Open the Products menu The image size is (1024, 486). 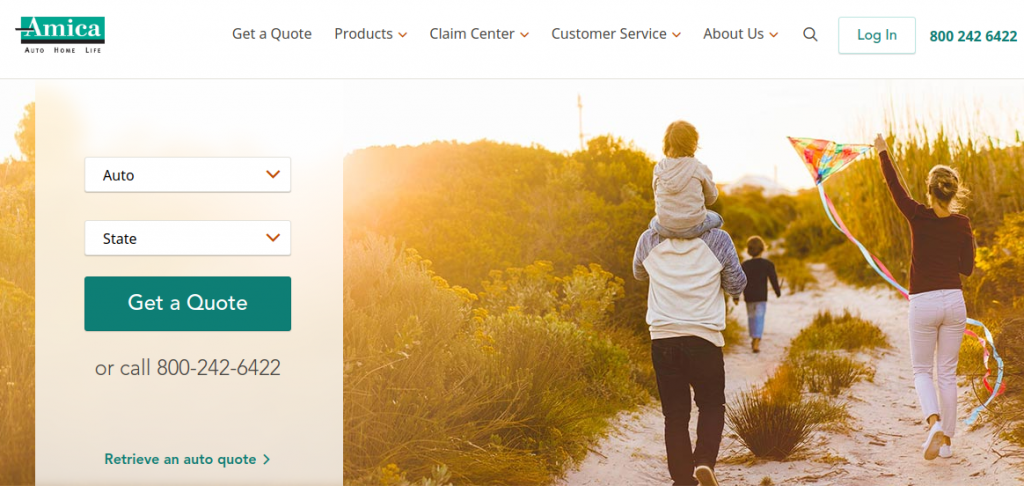(370, 34)
